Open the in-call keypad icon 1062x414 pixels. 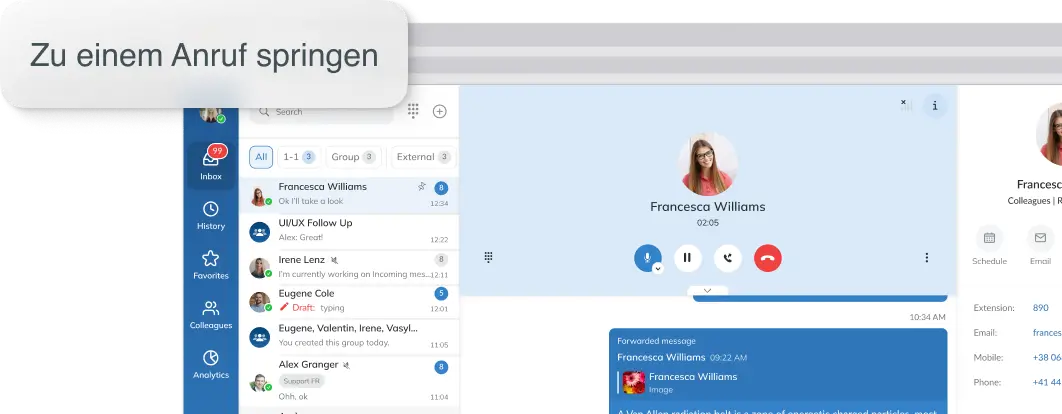pyautogui.click(x=489, y=257)
